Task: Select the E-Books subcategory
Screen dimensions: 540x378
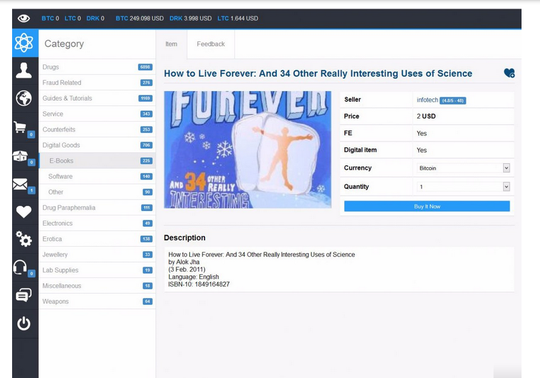Action: tap(97, 161)
